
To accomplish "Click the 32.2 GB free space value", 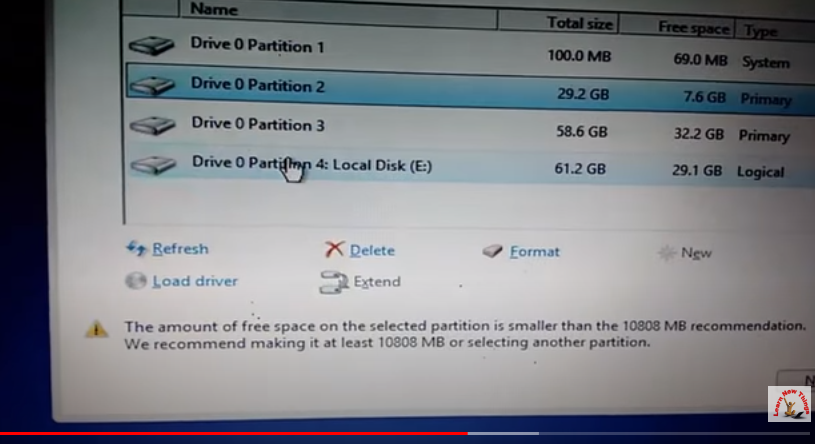I will tap(699, 134).
